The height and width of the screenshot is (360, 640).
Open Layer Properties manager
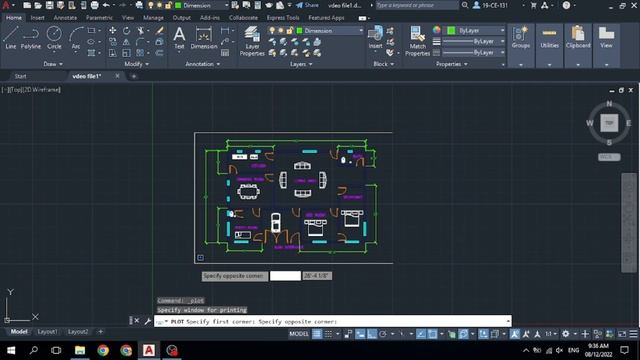tap(252, 41)
